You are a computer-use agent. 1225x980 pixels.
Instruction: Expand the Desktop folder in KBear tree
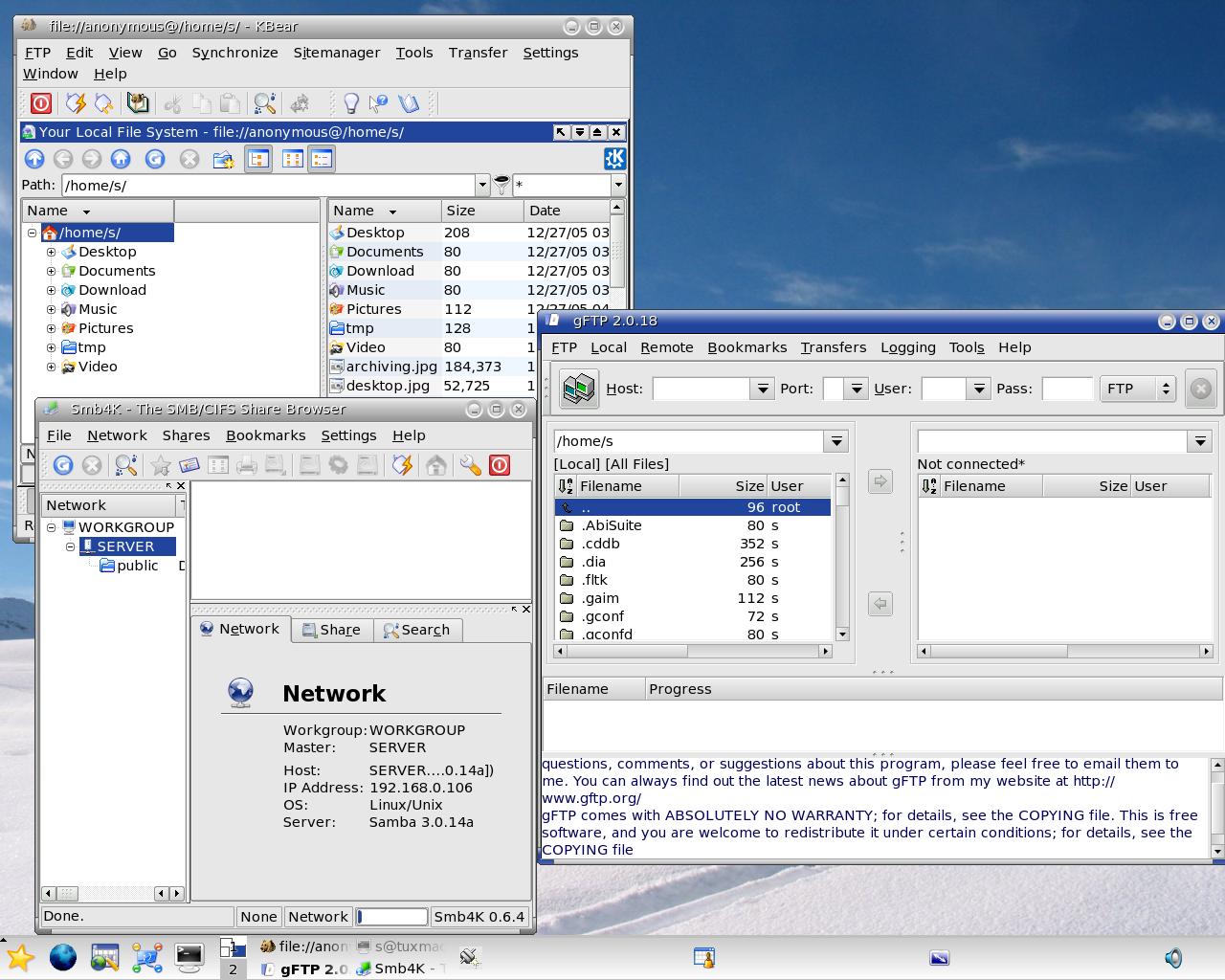52,252
